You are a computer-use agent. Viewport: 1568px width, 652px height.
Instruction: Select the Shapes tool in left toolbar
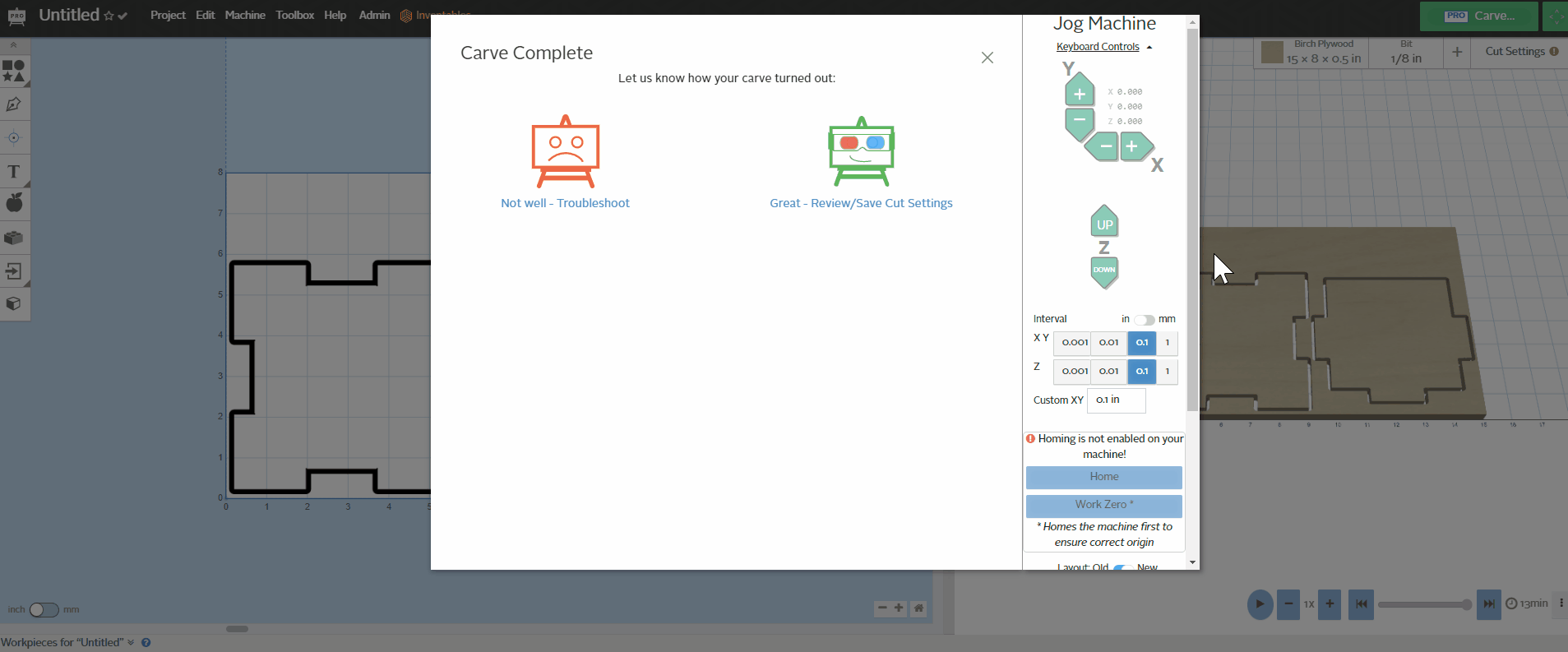tap(14, 71)
